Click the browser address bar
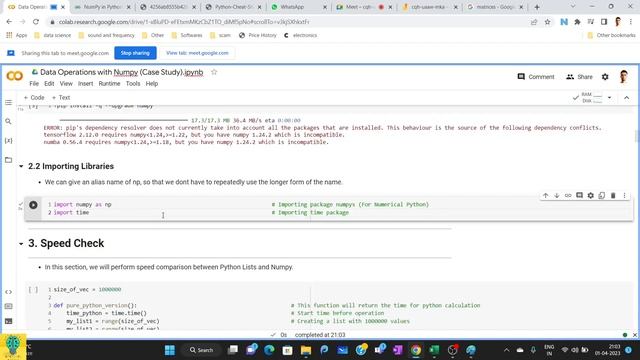The width and height of the screenshot is (640, 360). (286, 22)
